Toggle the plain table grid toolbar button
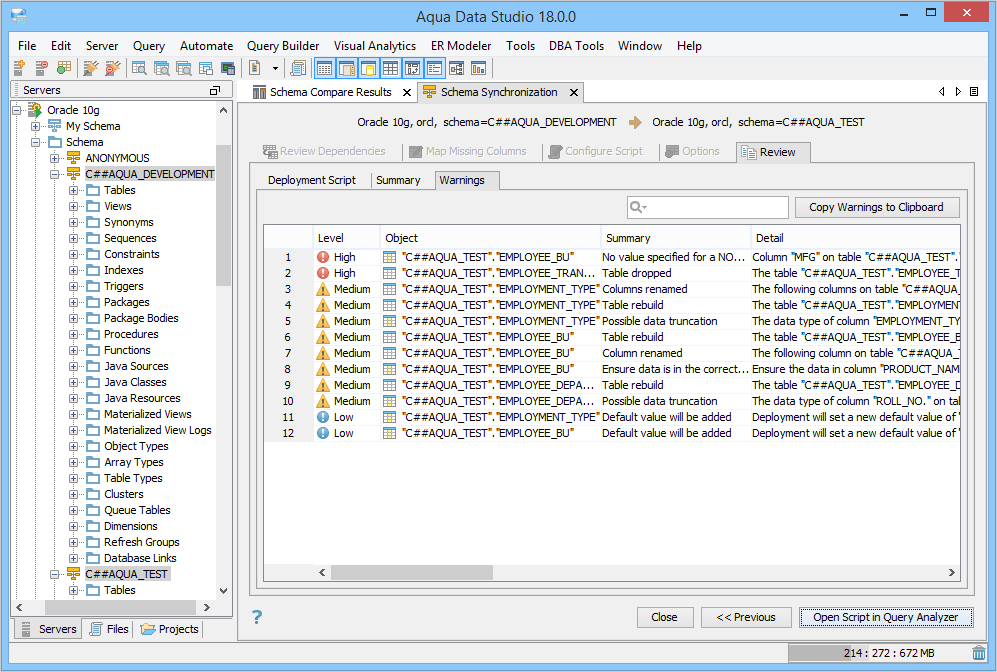 (390, 68)
